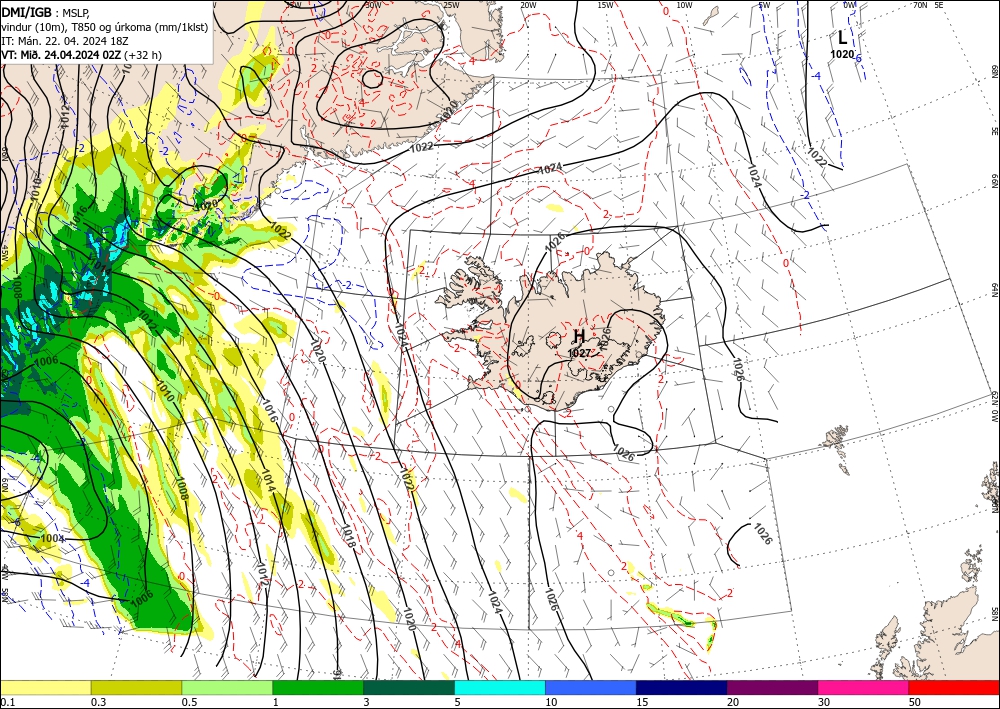Pick the cyan 5–10 mm legend swatch

[x=500, y=687]
